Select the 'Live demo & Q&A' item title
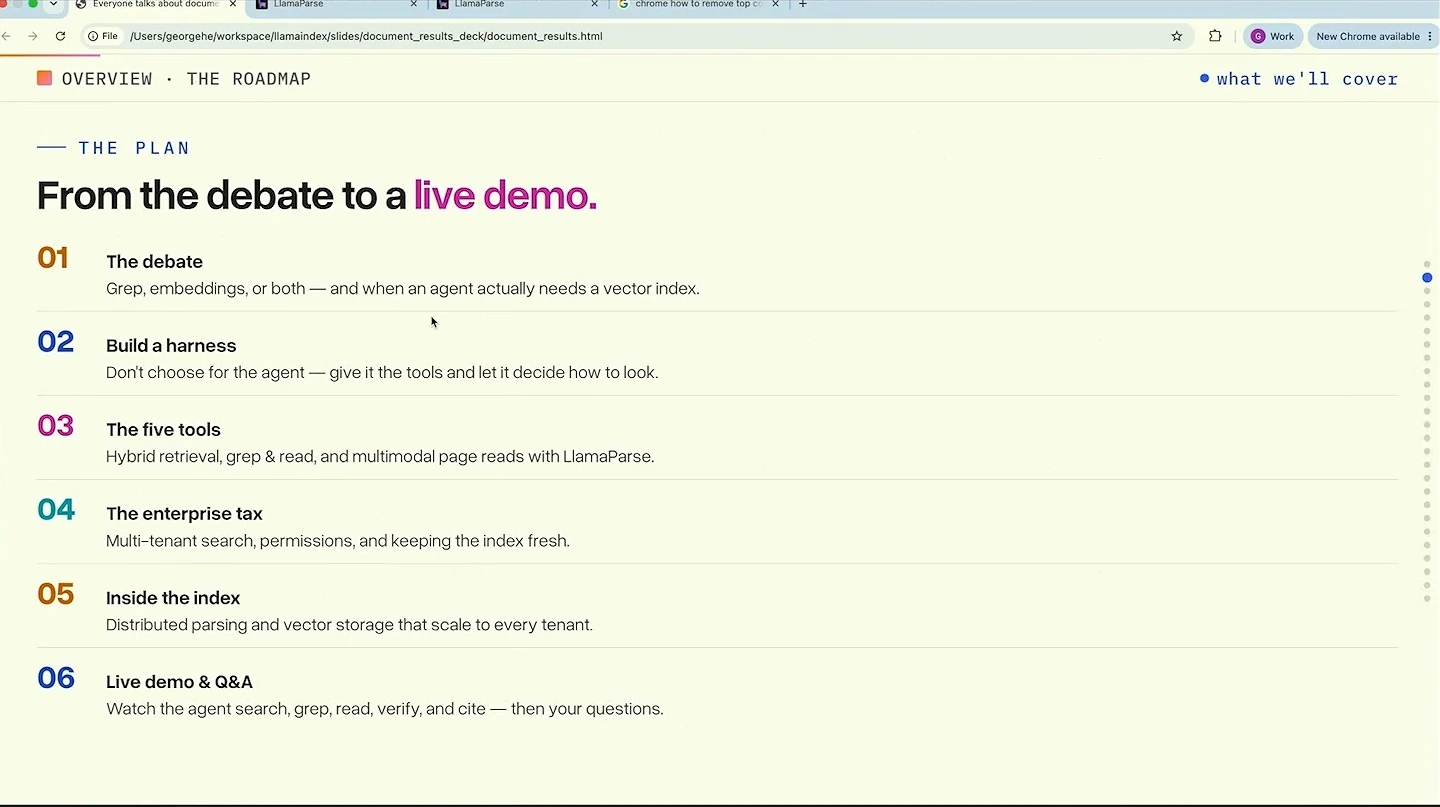Image resolution: width=1440 pixels, height=807 pixels. pyautogui.click(x=179, y=682)
